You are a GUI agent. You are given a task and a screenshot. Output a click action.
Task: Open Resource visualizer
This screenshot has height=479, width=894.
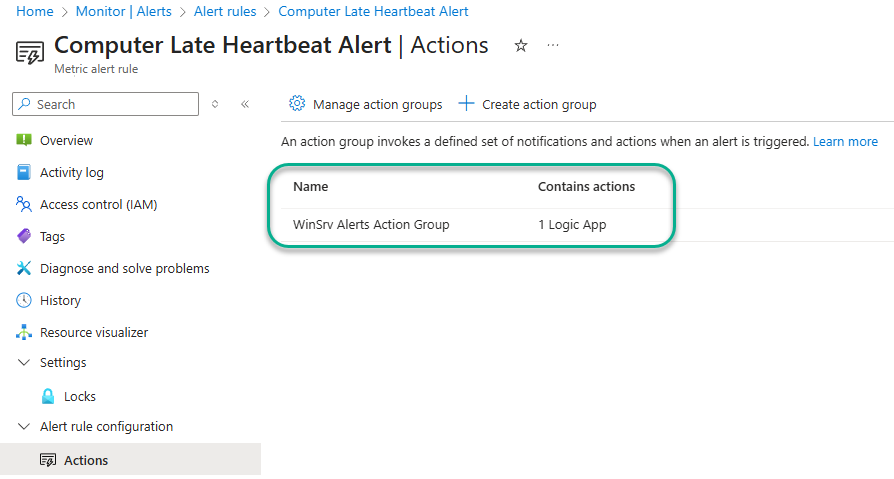point(94,332)
